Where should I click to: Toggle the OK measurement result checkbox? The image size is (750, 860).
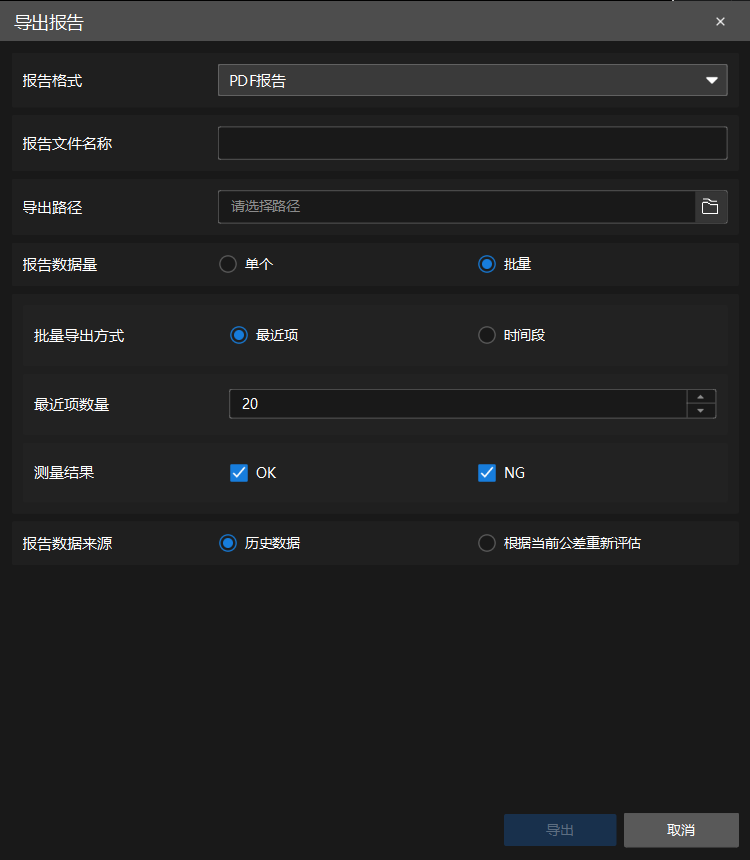click(239, 473)
